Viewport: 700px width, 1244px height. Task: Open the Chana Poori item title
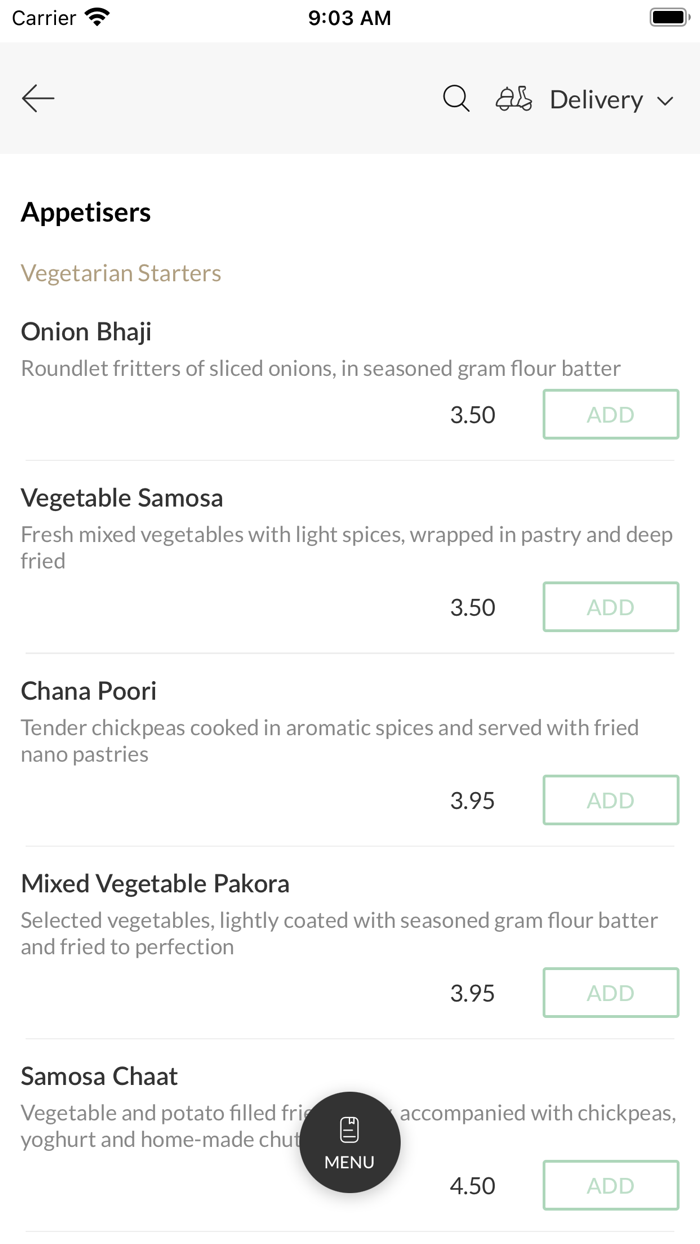(89, 691)
